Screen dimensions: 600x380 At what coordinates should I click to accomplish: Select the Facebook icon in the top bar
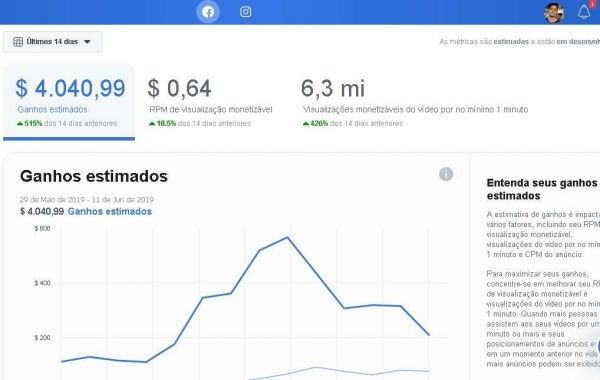tap(208, 12)
